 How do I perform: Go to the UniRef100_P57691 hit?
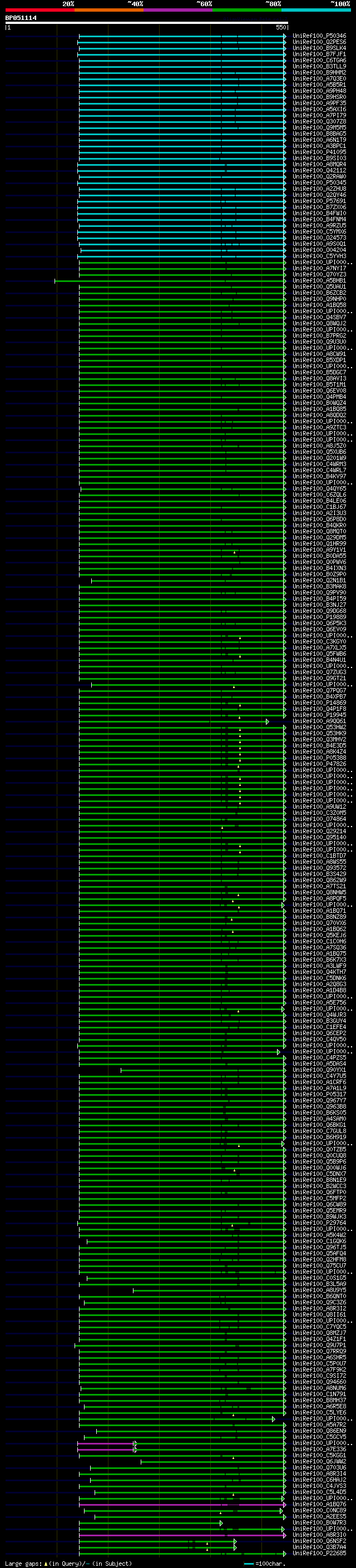(319, 201)
